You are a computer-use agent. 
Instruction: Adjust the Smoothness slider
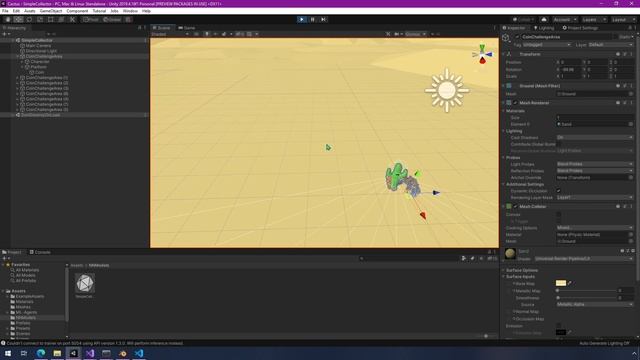point(587,298)
